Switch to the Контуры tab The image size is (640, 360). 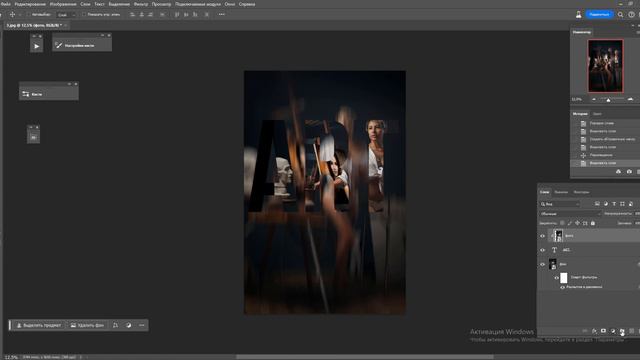coord(582,192)
